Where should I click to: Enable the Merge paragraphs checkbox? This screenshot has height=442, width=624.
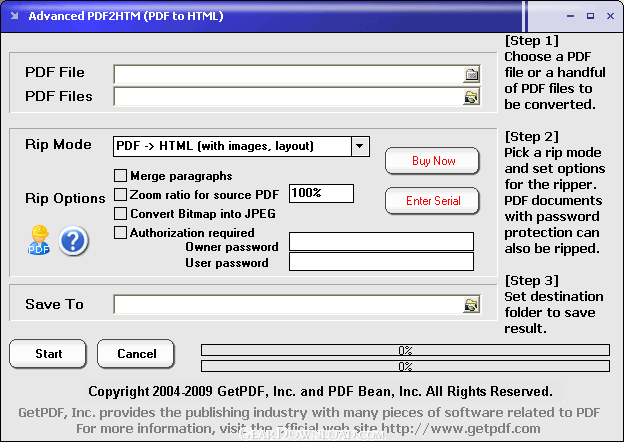pos(121,176)
